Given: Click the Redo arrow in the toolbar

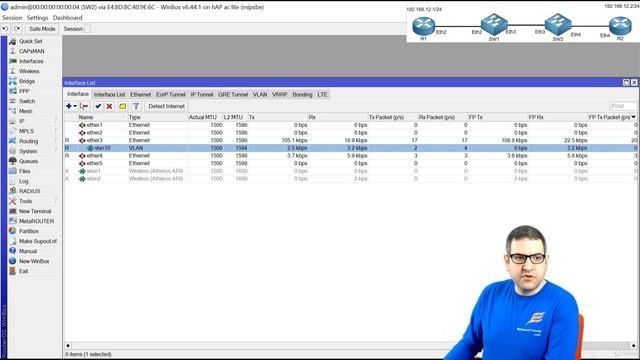Looking at the screenshot, I should click(x=17, y=29).
